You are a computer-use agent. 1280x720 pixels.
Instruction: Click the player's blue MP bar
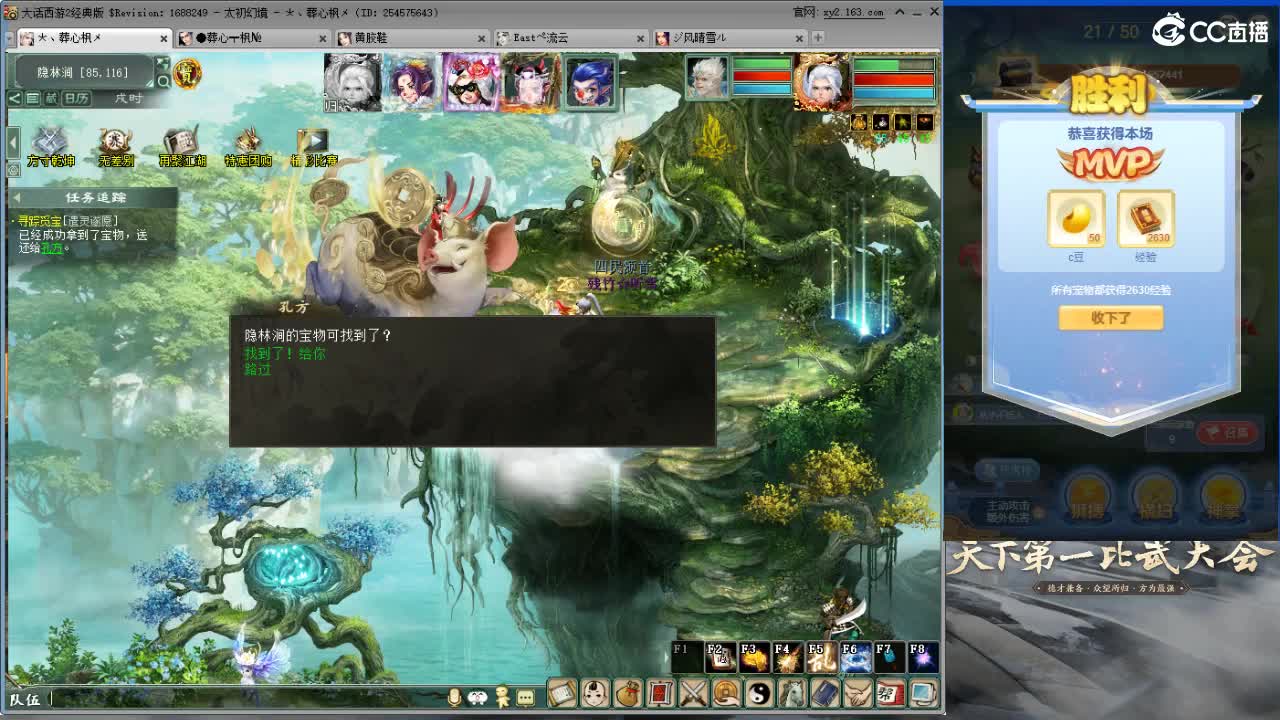894,93
